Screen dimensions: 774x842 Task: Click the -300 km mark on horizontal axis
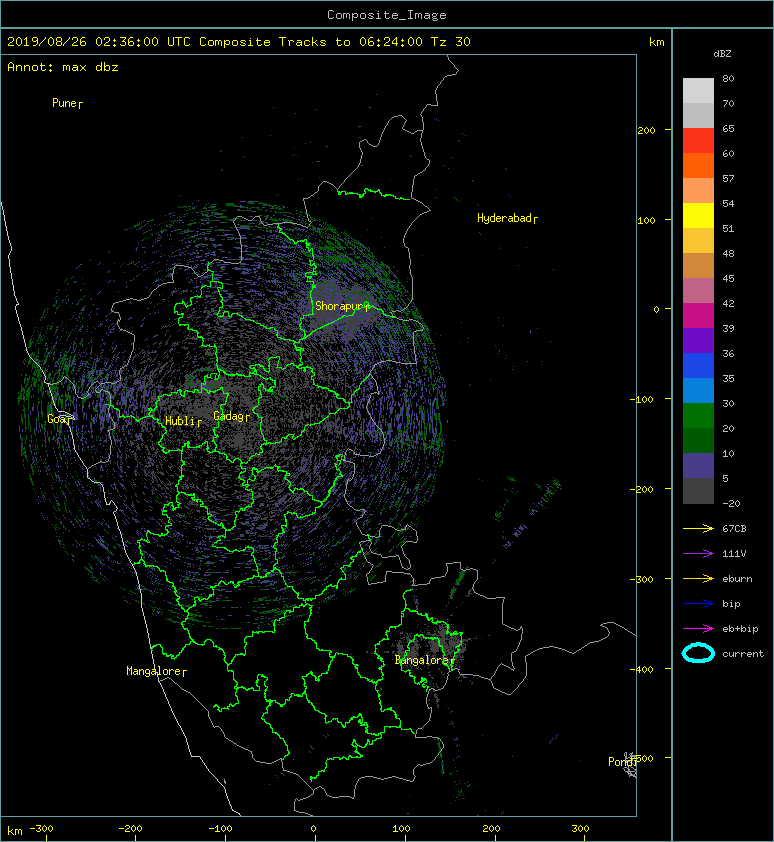coord(41,829)
